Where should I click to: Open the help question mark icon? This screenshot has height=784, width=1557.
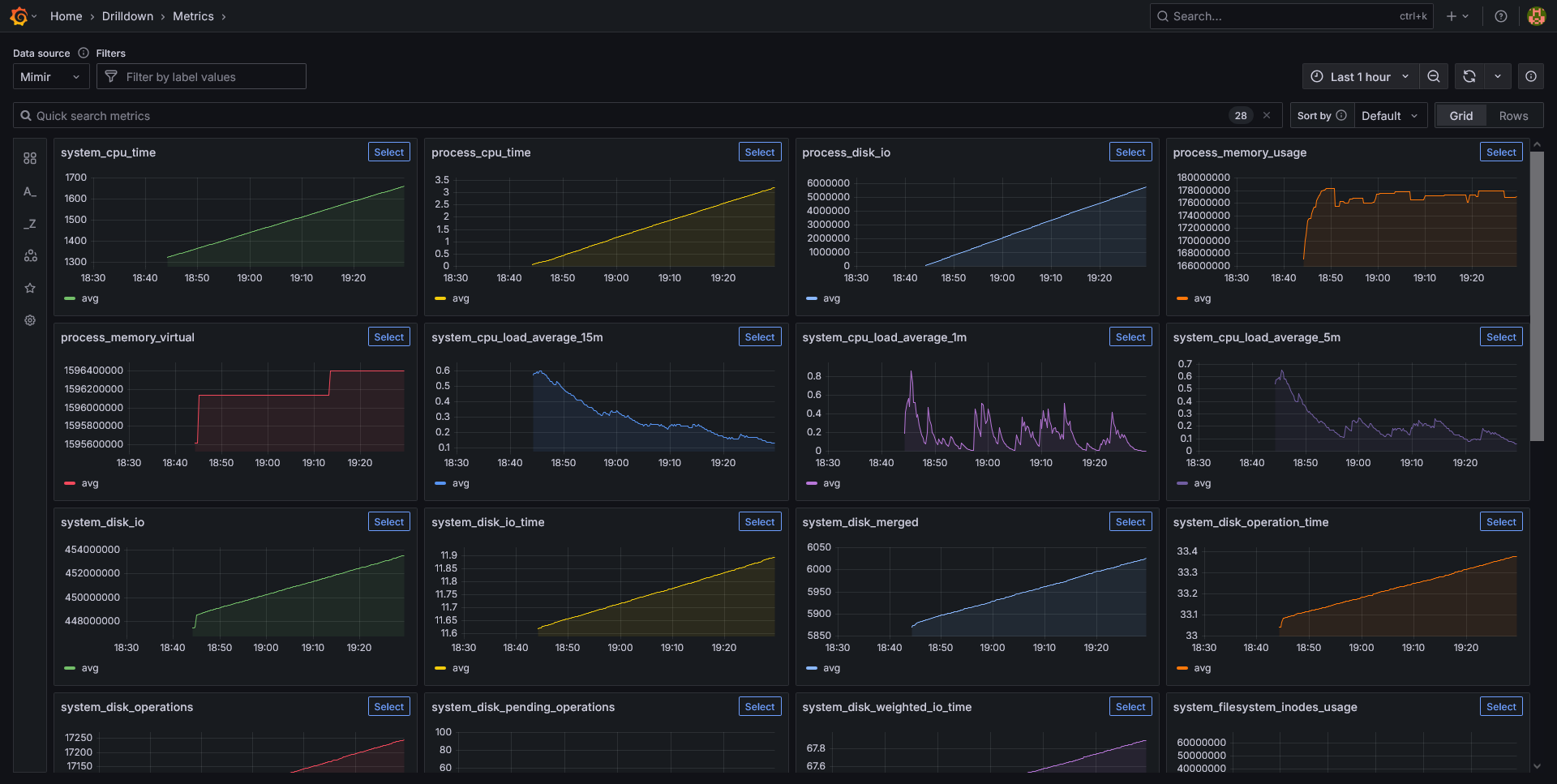point(1501,16)
